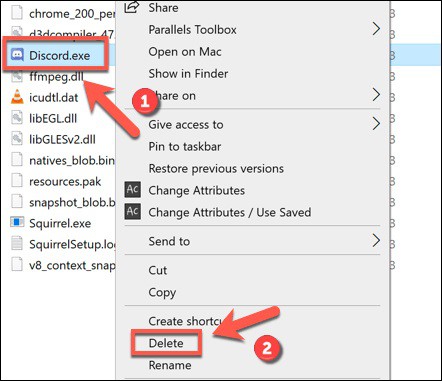The height and width of the screenshot is (381, 442).
Task: Choose Delete from the context menu
Action: pos(166,343)
